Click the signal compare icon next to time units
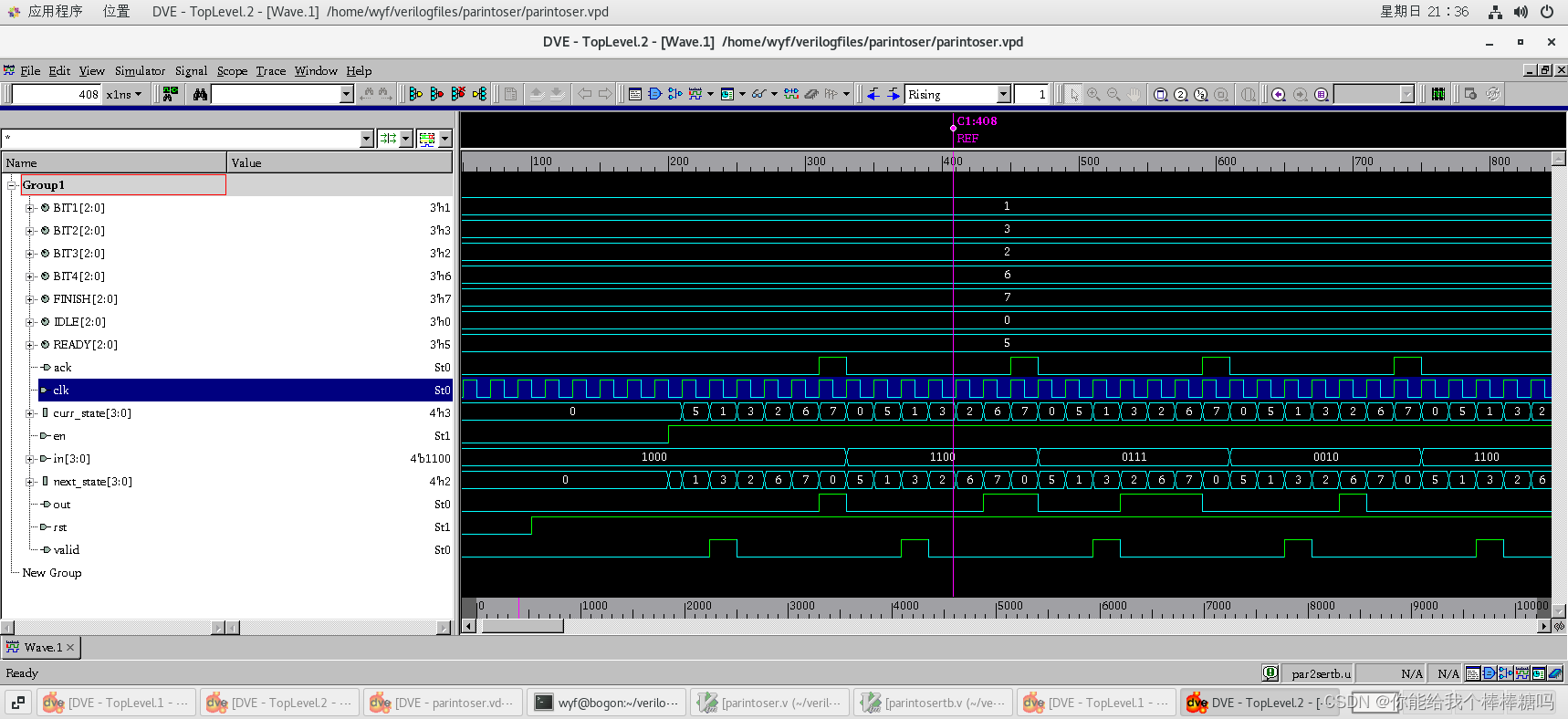The height and width of the screenshot is (719, 1568). 170,94
